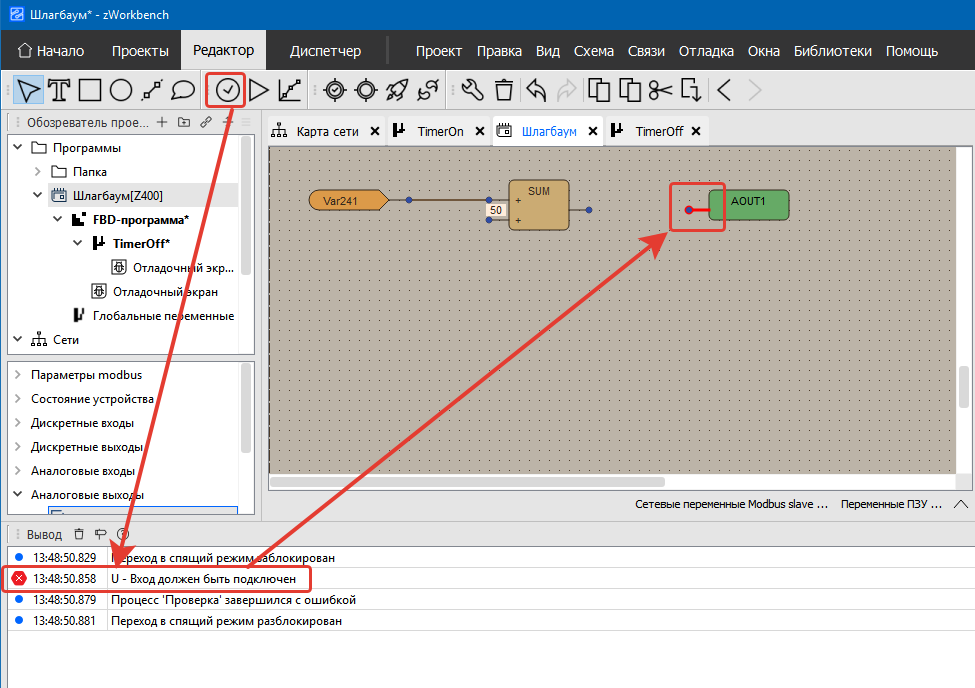Expand the Папка folder node
This screenshot has height=688, width=975.
tap(38, 172)
